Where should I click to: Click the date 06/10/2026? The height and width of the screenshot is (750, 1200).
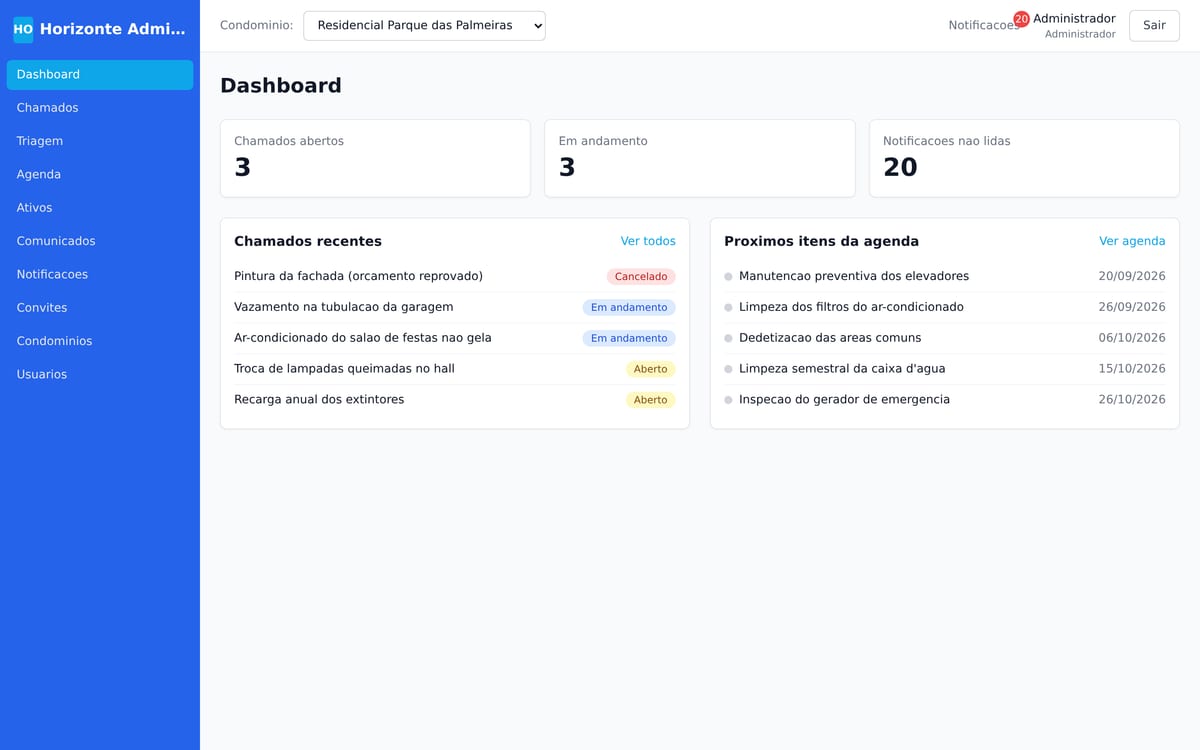(x=1132, y=338)
